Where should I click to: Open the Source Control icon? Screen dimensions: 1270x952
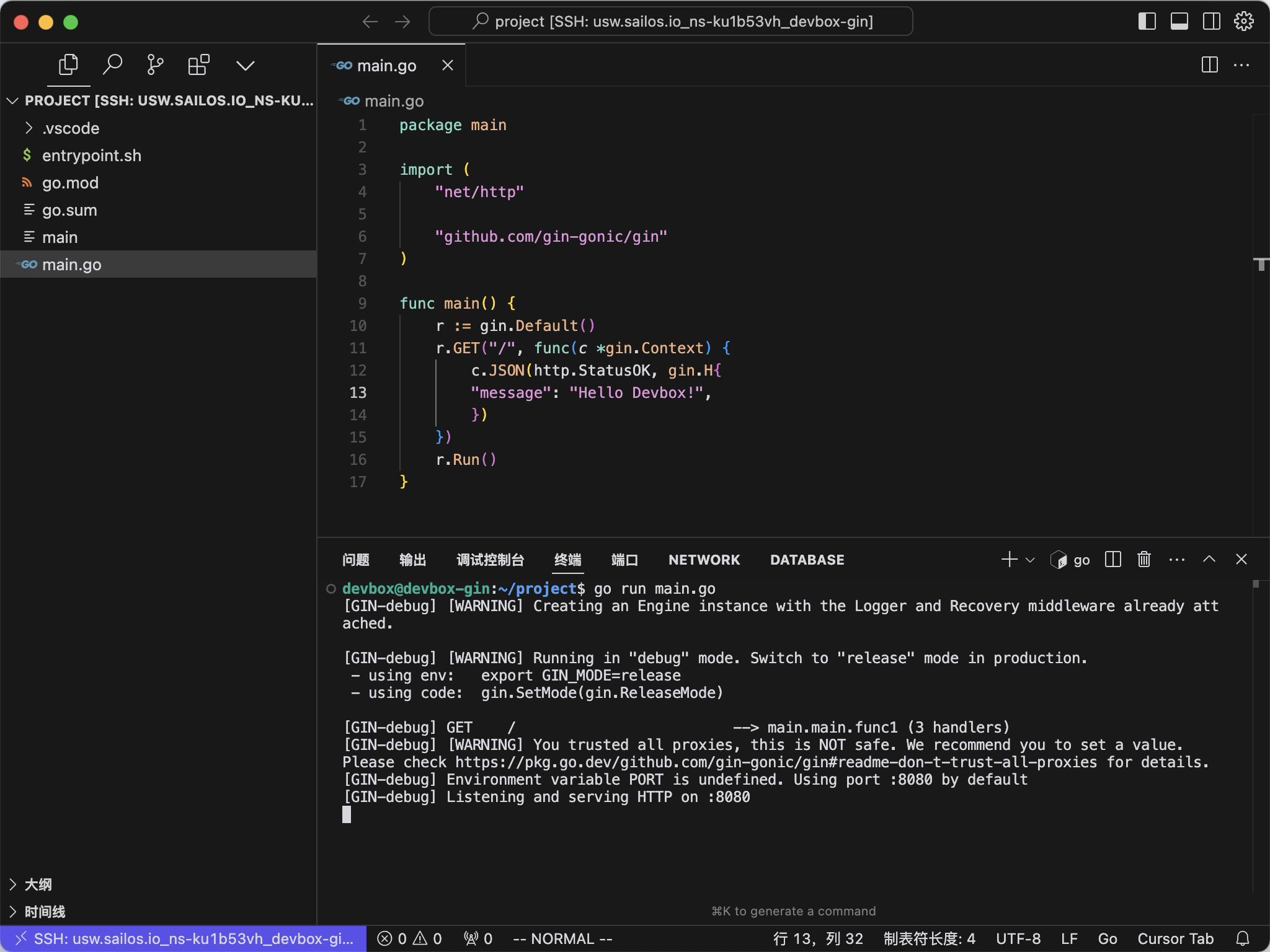[155, 65]
